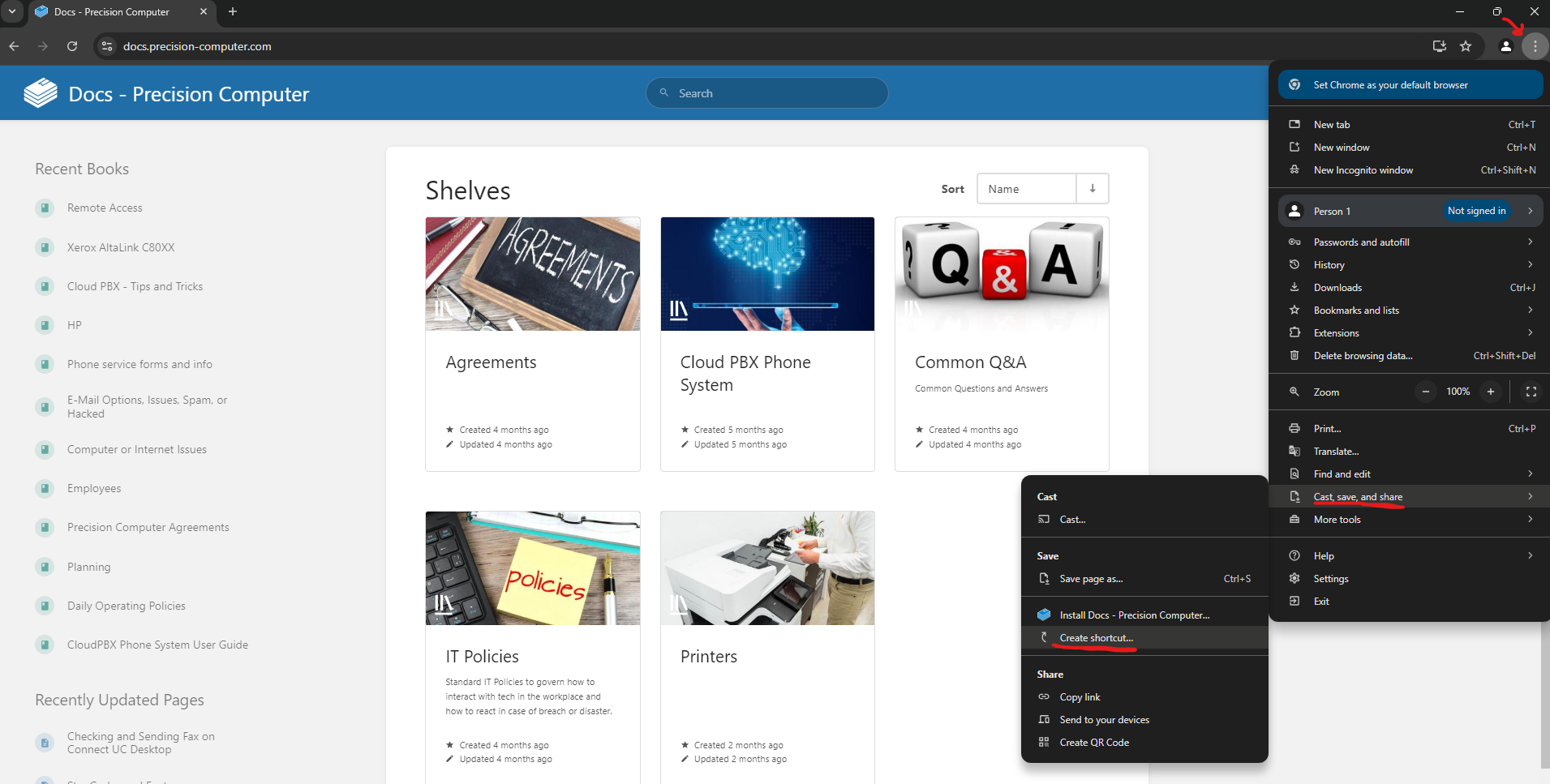Open the Sort by Name dropdown
1550x784 pixels.
pyautogui.click(x=1026, y=189)
